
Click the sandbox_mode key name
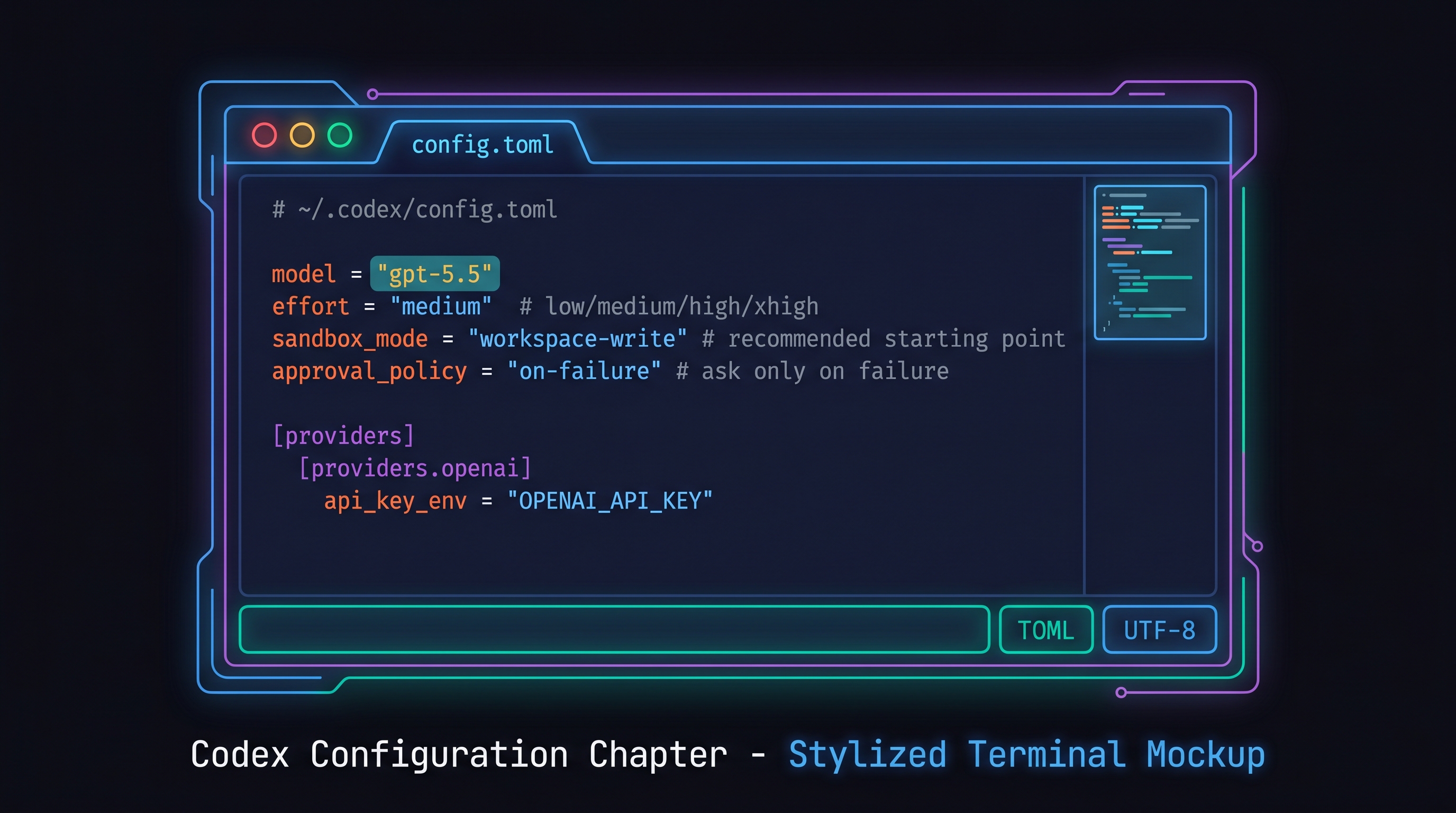pos(350,339)
